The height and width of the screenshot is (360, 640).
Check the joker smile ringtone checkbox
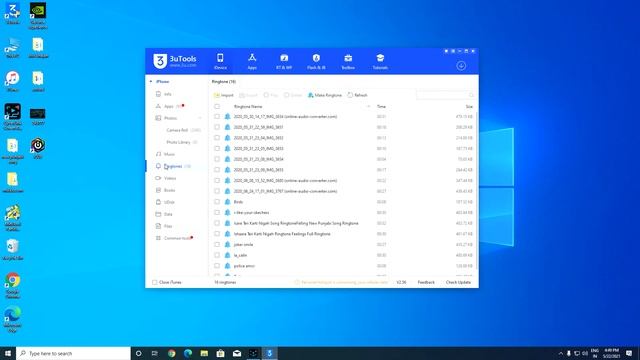[217, 244]
